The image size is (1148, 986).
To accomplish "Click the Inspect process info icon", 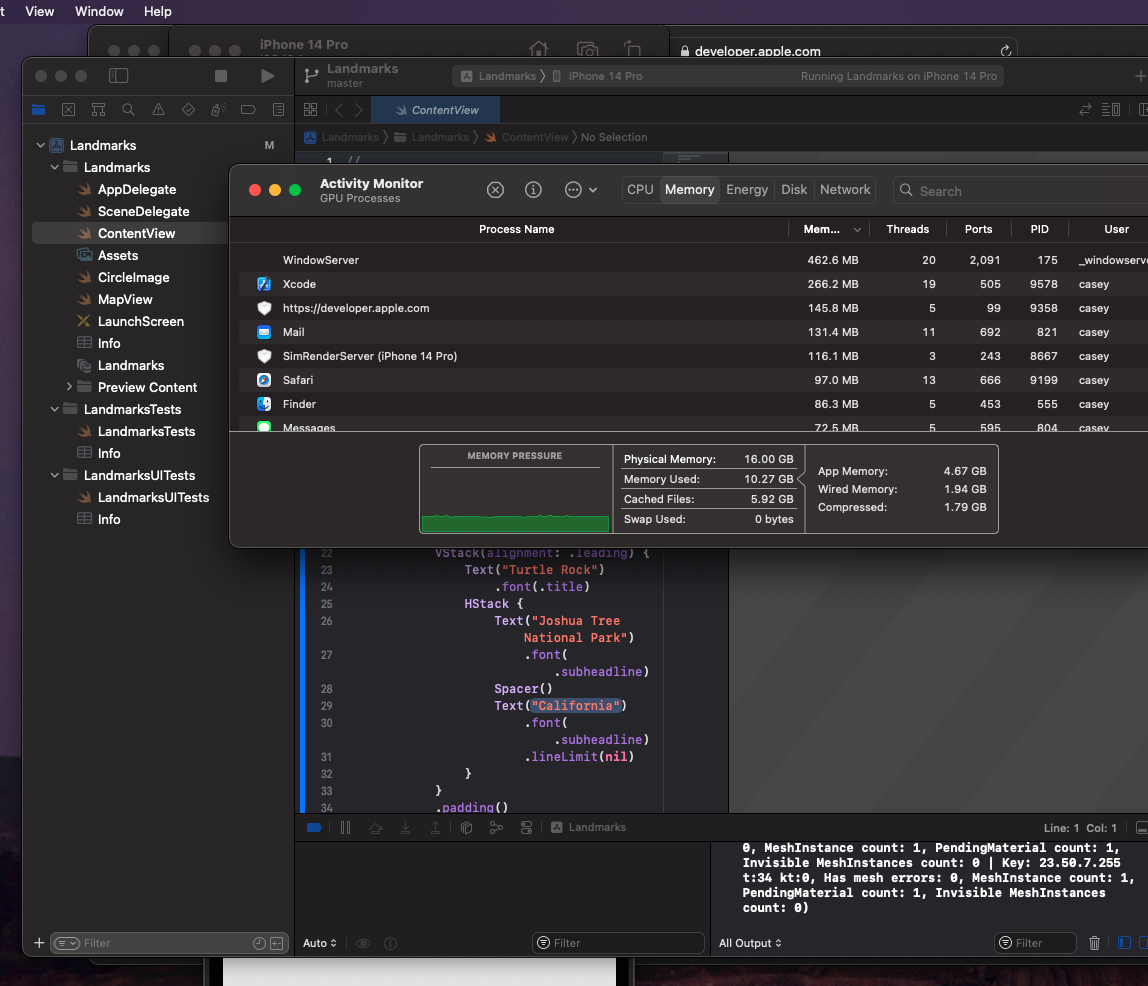I will [x=533, y=190].
